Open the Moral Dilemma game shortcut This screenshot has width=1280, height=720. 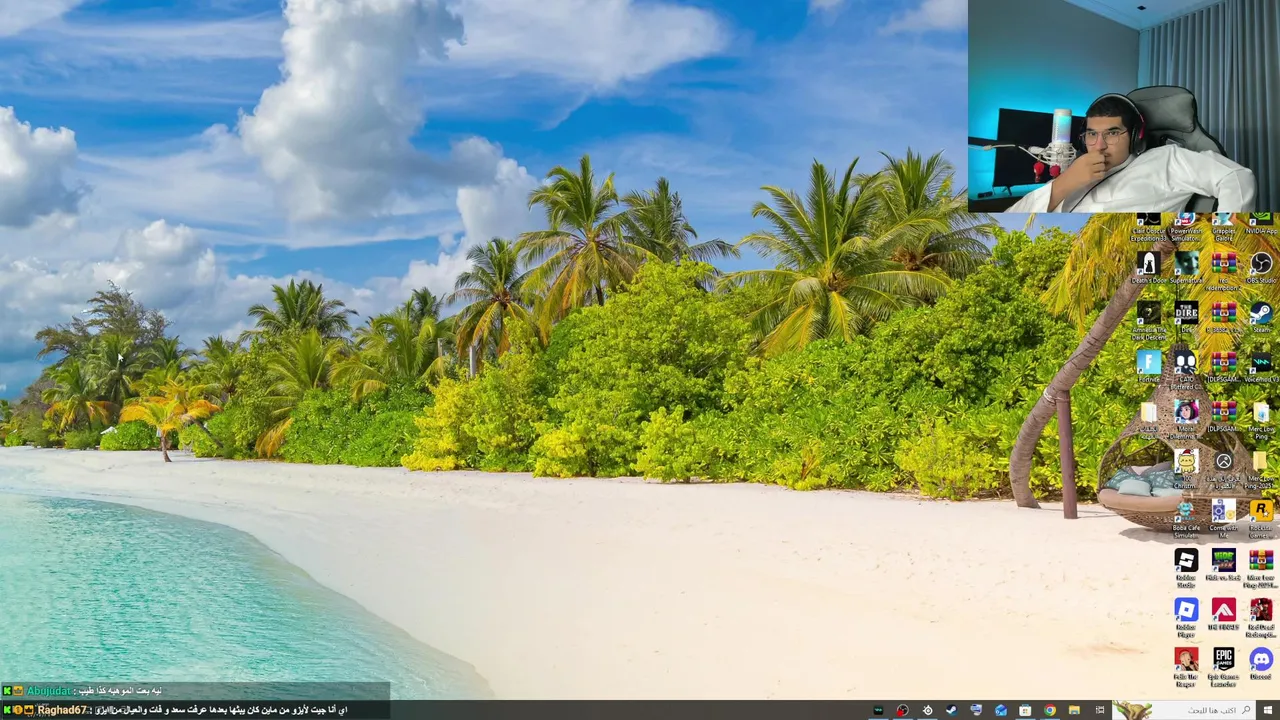click(x=1186, y=418)
